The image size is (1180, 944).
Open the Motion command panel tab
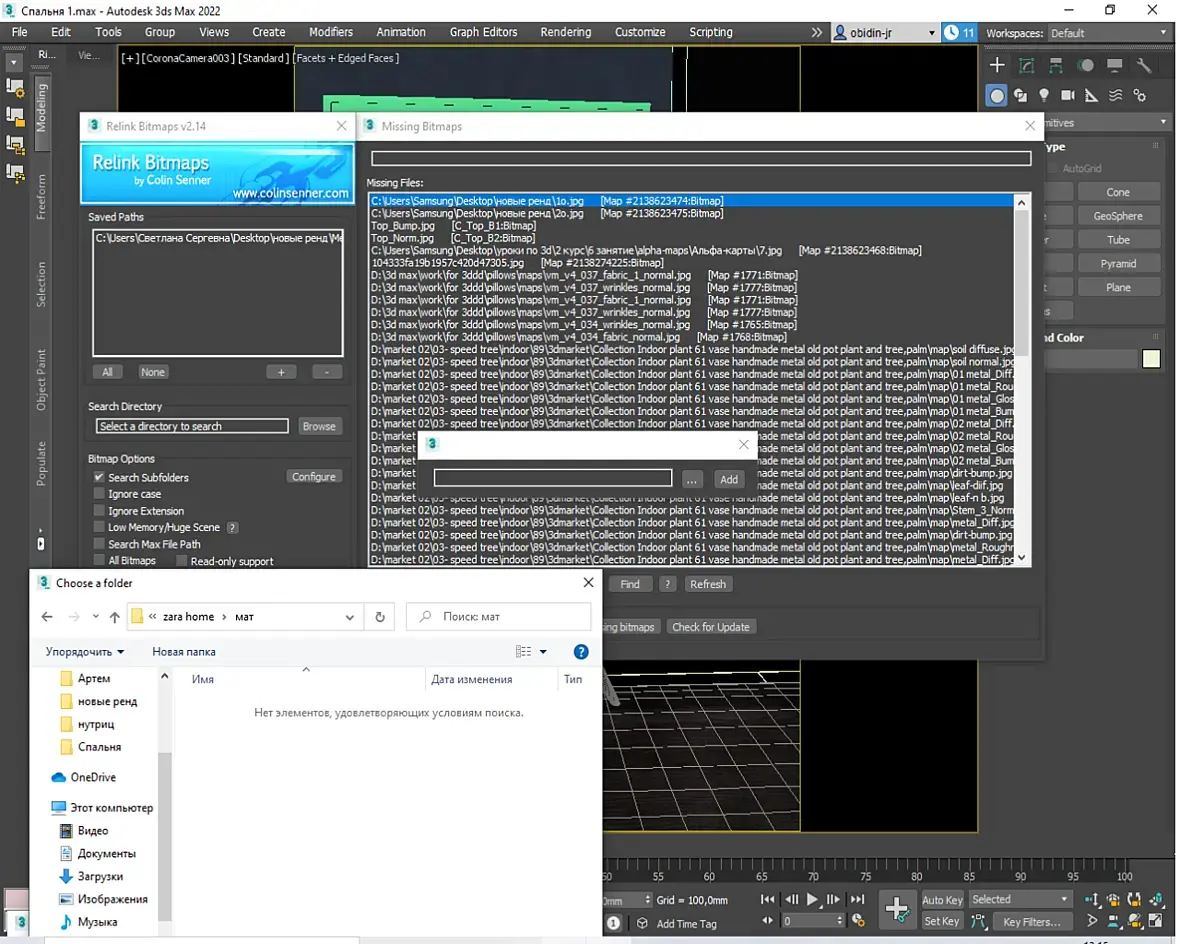pos(1085,65)
